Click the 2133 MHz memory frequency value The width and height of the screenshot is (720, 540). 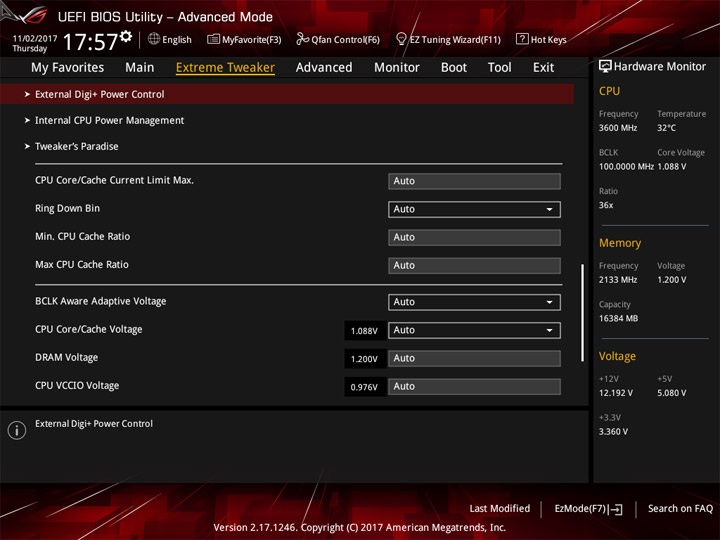[x=618, y=280]
